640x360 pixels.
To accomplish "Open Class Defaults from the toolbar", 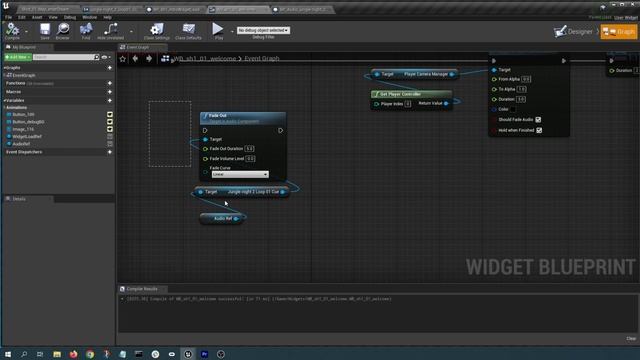I will click(188, 31).
